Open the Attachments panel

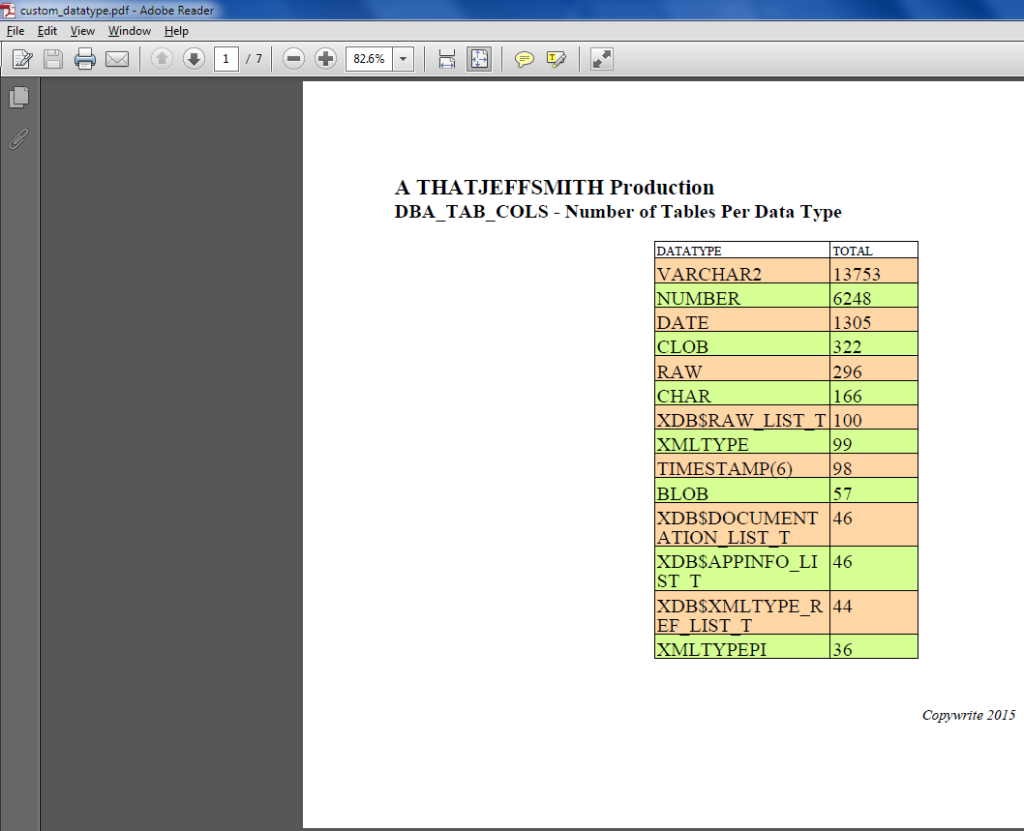(x=17, y=139)
